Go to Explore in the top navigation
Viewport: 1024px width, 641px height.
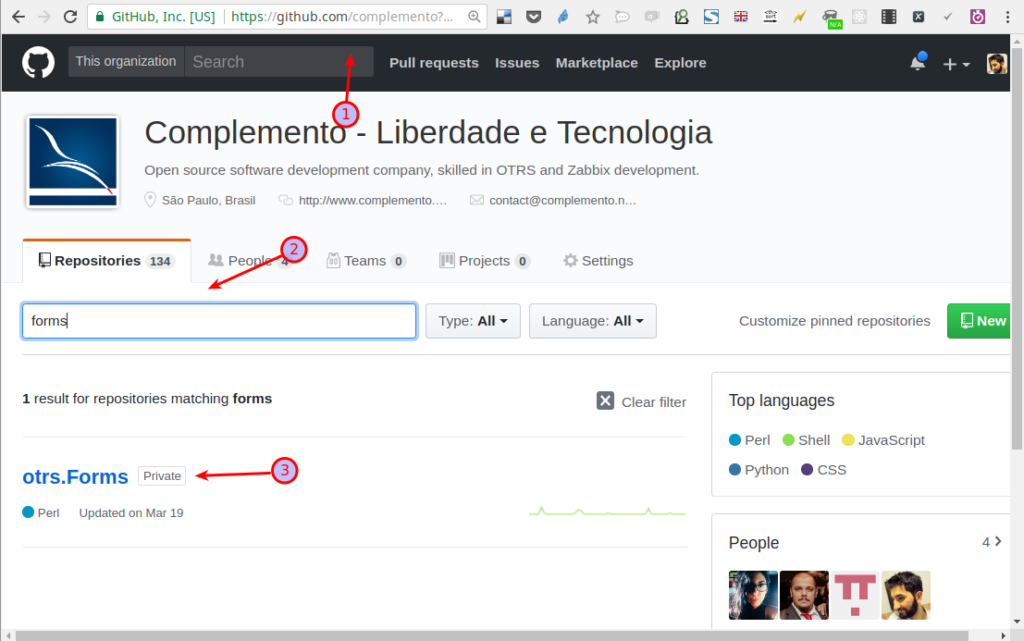point(680,63)
